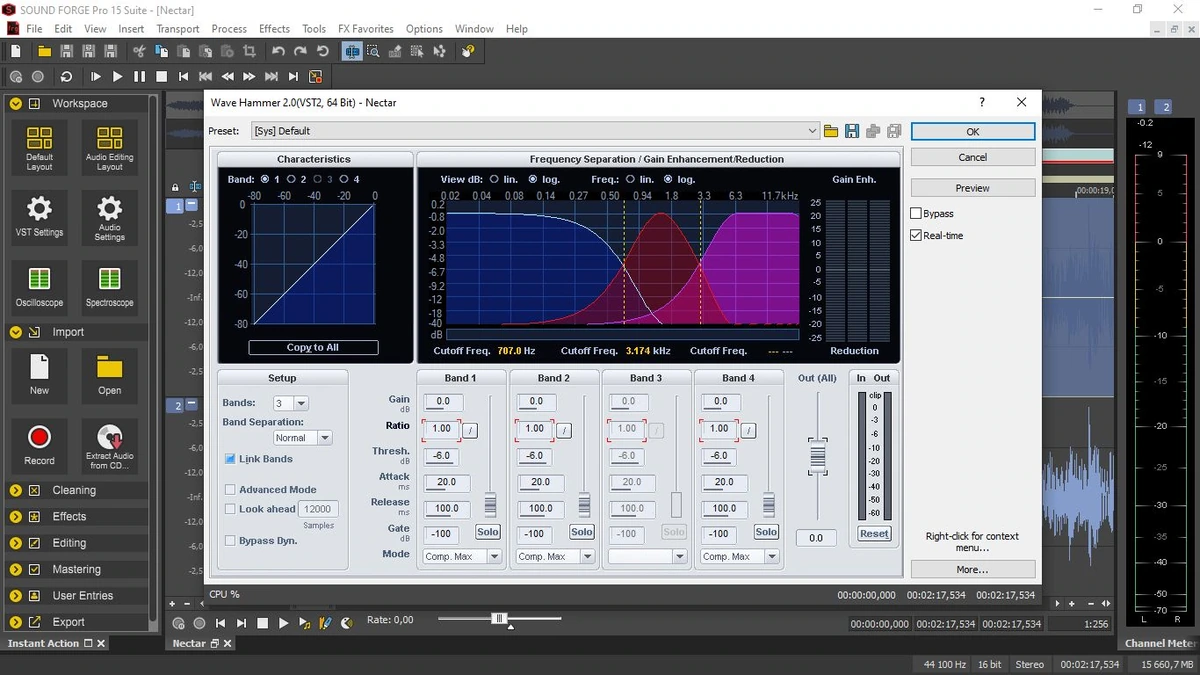This screenshot has height=675, width=1200.
Task: Open Band 2 Mode dropdown
Action: pyautogui.click(x=587, y=557)
